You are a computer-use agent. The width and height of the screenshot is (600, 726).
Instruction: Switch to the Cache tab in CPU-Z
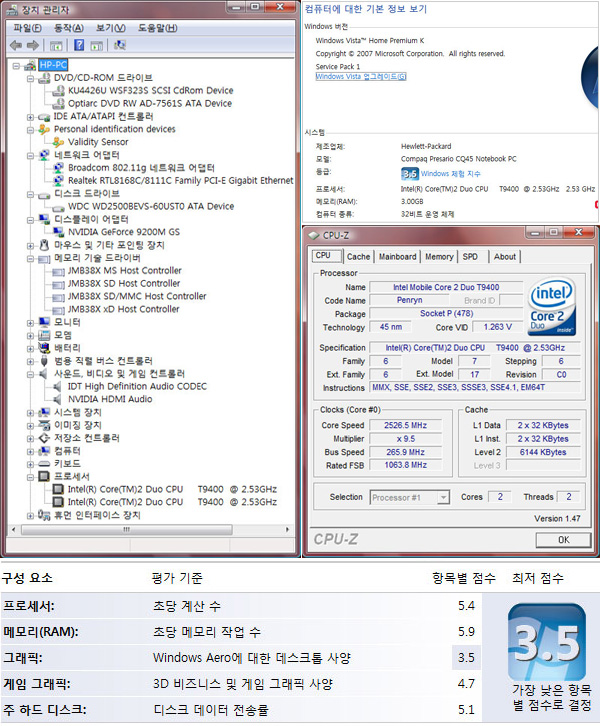(358, 257)
